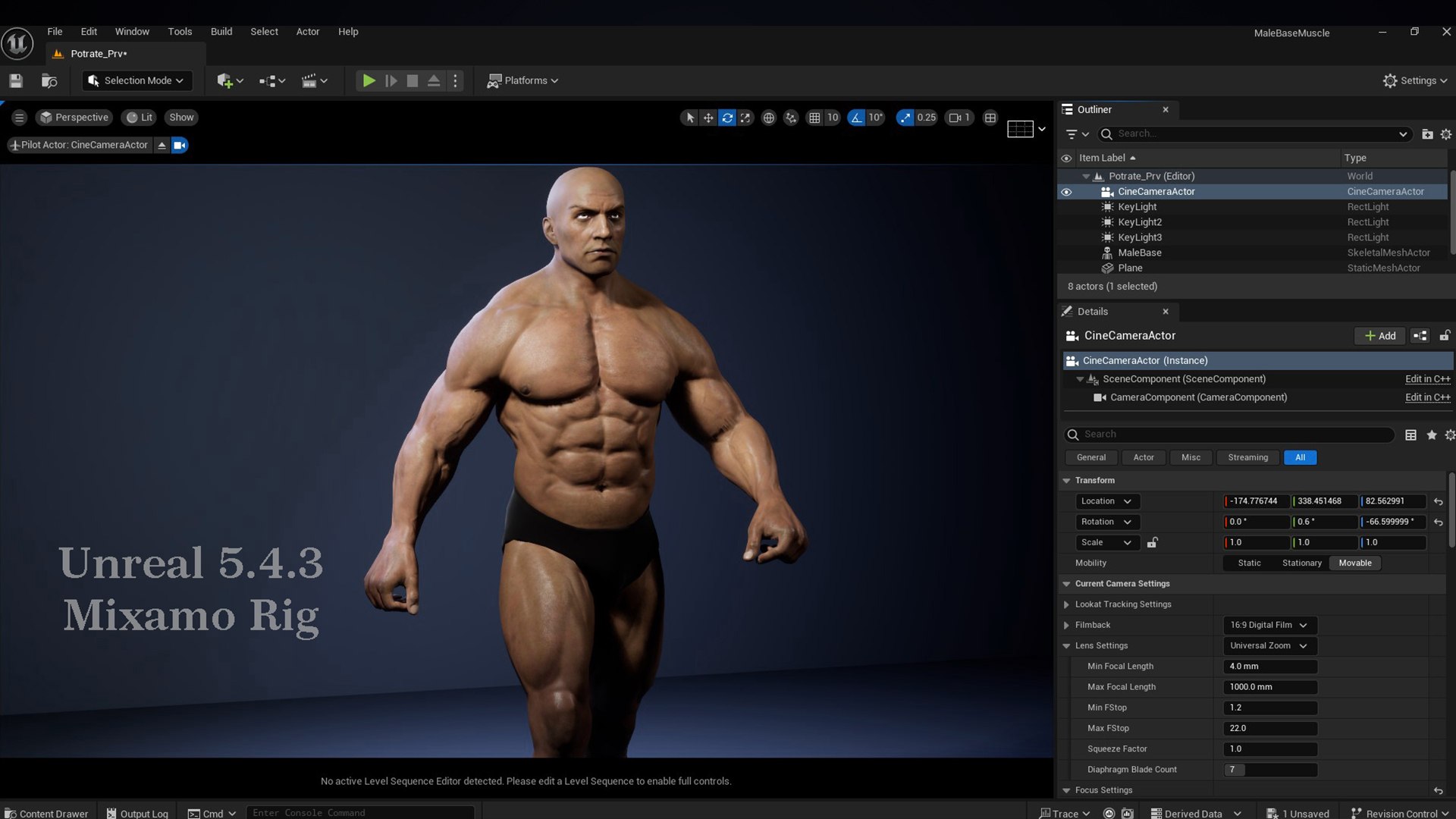Open Outliner settings gear
The image size is (1456, 819).
(1446, 134)
